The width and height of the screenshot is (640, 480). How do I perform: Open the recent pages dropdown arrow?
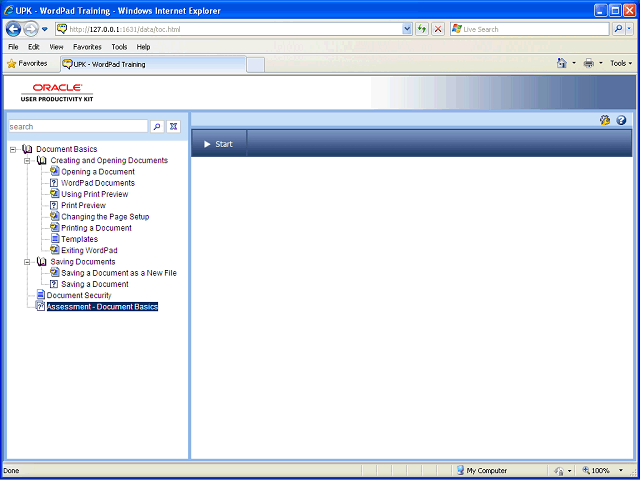[45, 29]
